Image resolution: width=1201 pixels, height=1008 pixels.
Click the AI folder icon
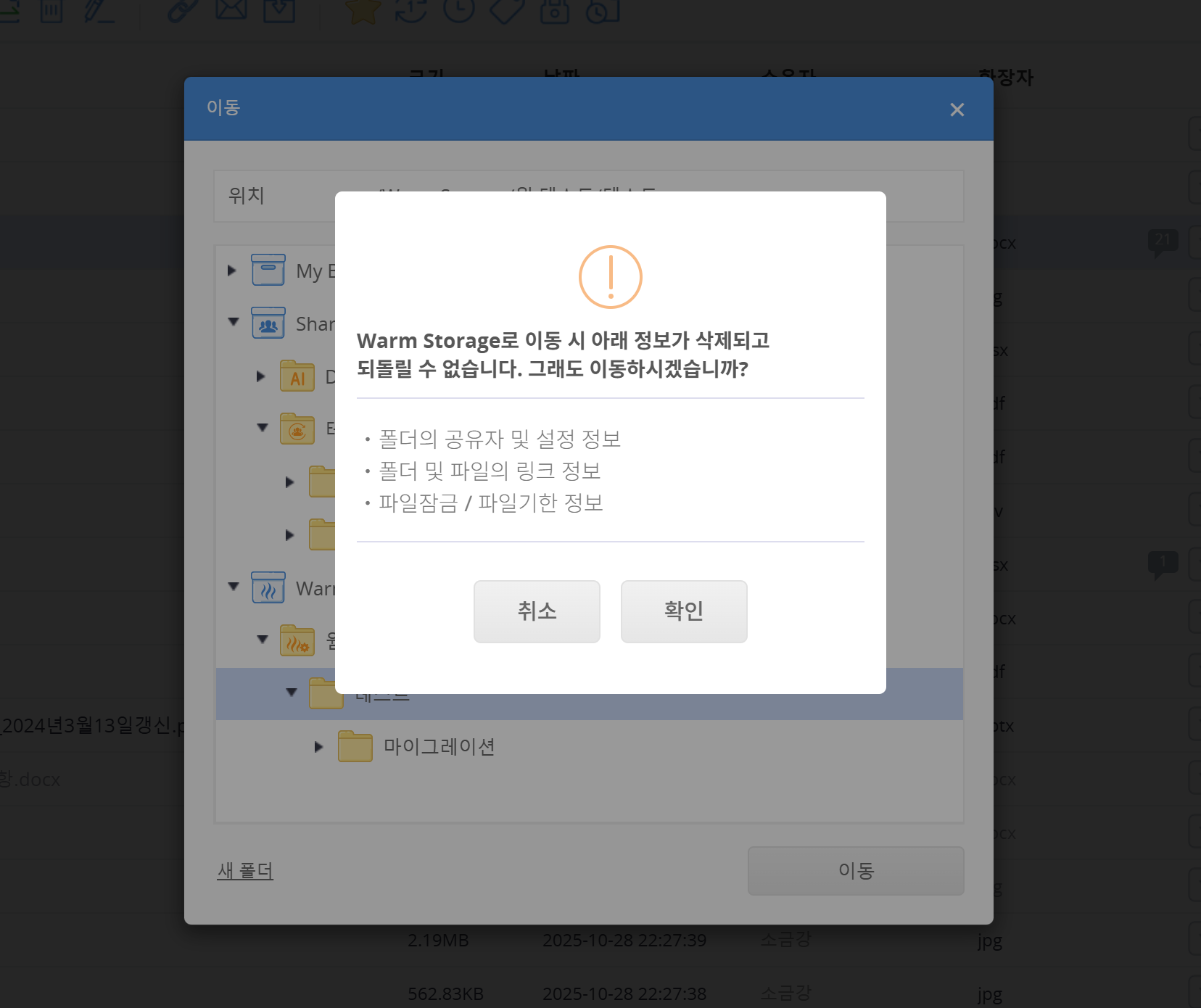297,376
